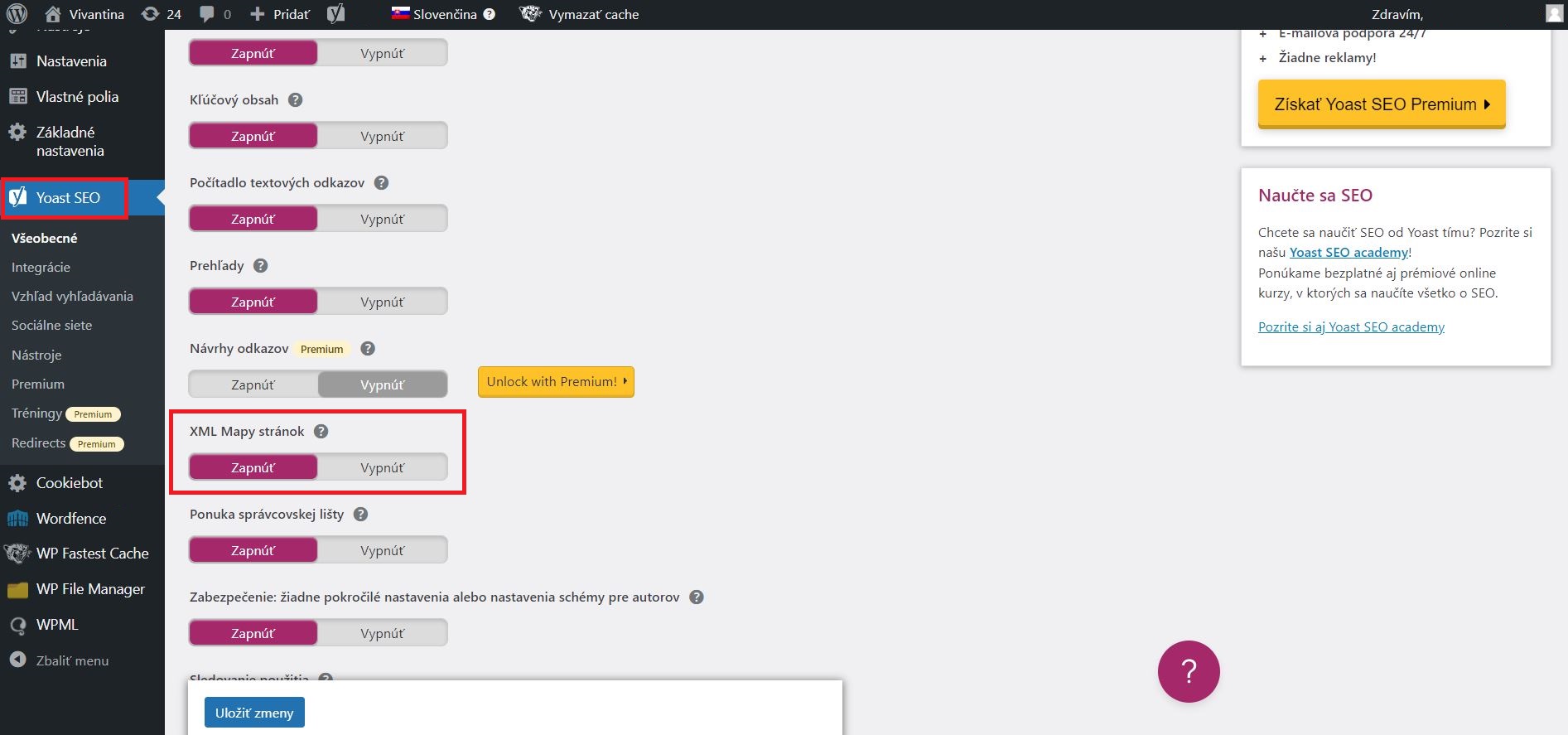Viewport: 1568px width, 735px height.
Task: Show help for Kľúčový obsah
Action: point(295,100)
